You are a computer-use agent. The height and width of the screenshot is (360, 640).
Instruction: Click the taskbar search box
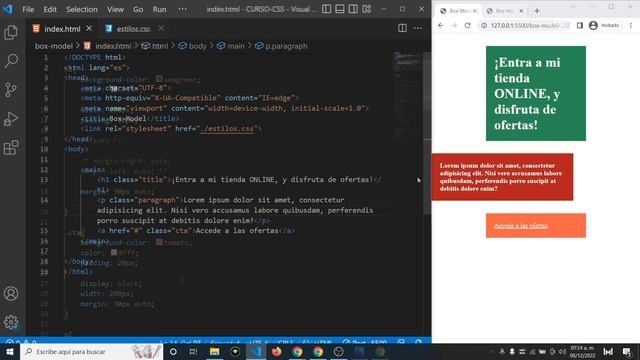coord(91,351)
